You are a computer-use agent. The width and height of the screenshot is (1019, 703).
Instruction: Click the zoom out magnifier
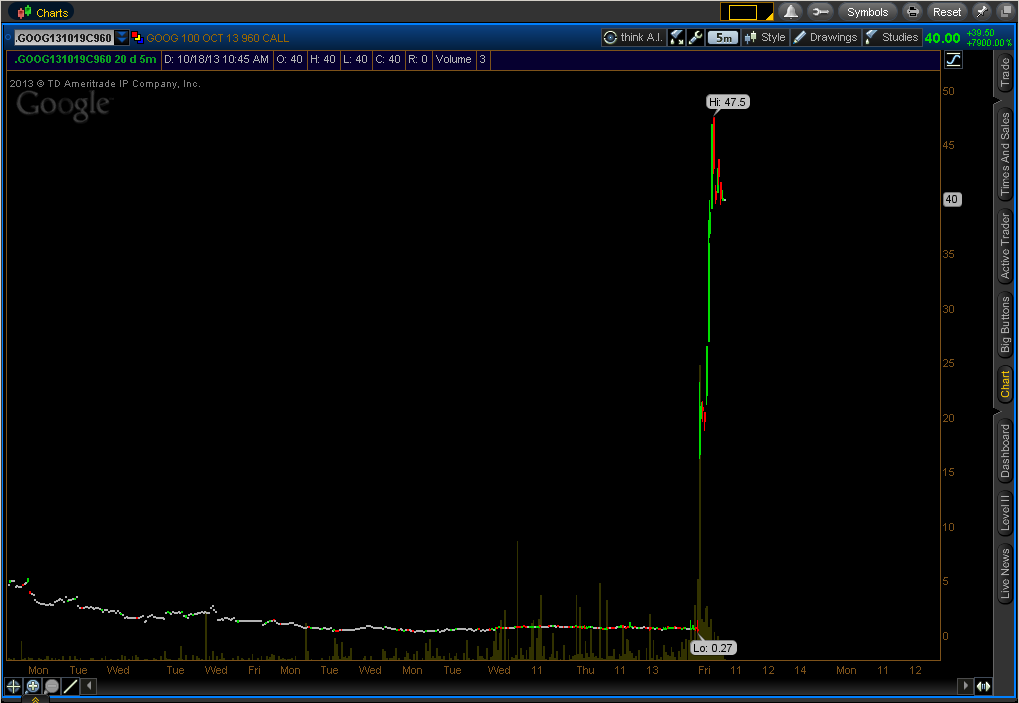pyautogui.click(x=52, y=685)
